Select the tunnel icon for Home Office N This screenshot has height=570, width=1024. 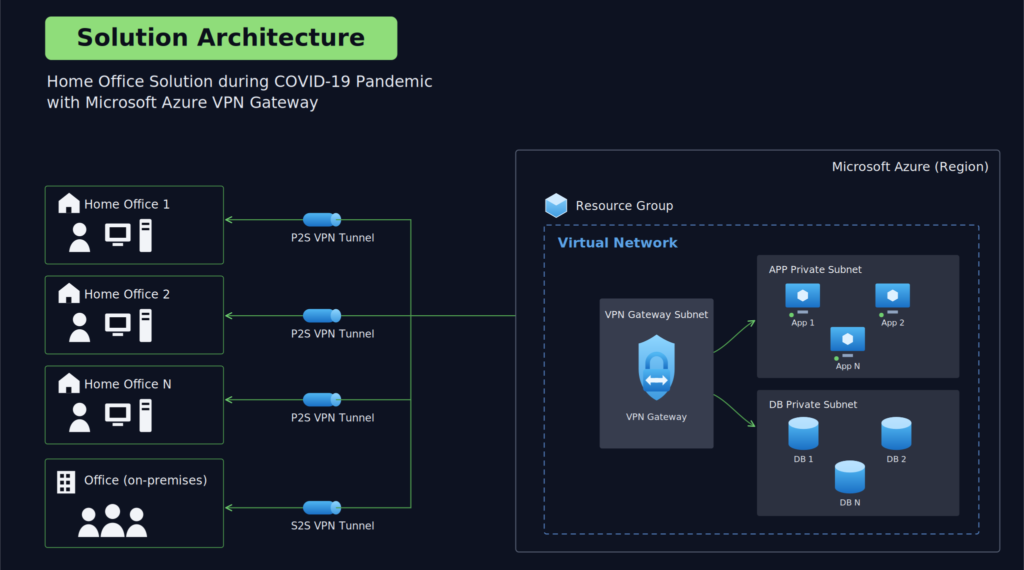click(322, 400)
